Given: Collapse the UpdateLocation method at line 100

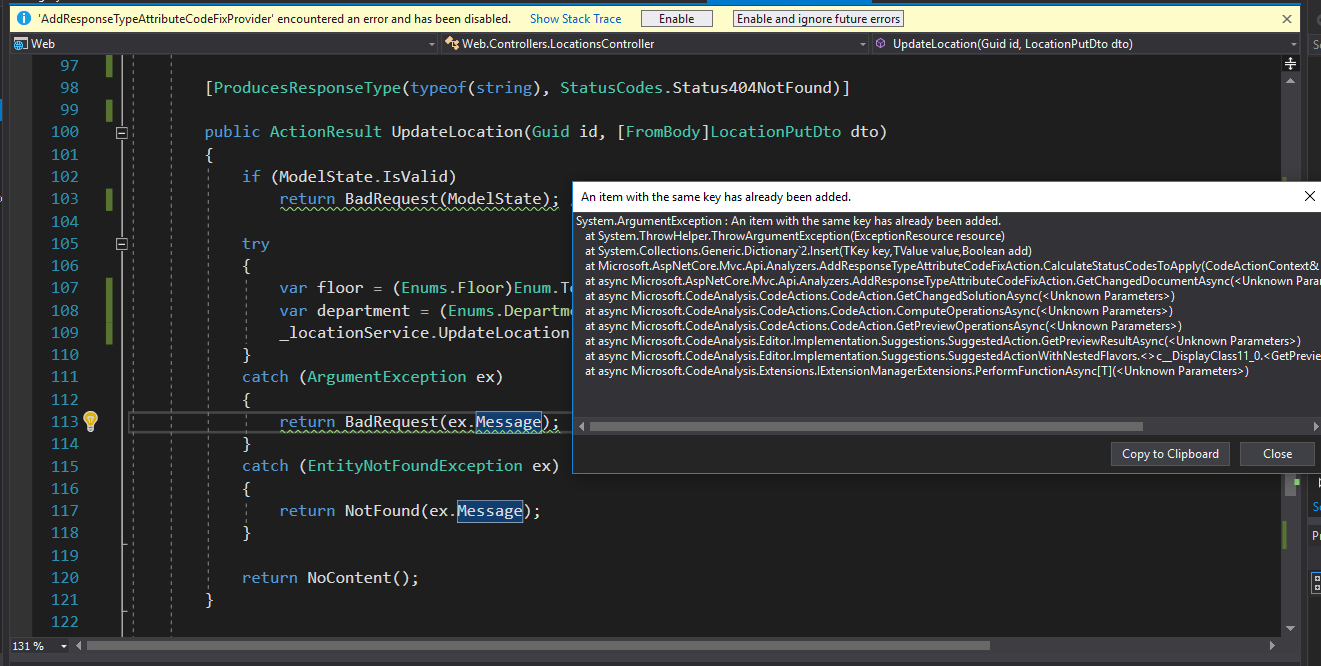Looking at the screenshot, I should click(121, 132).
